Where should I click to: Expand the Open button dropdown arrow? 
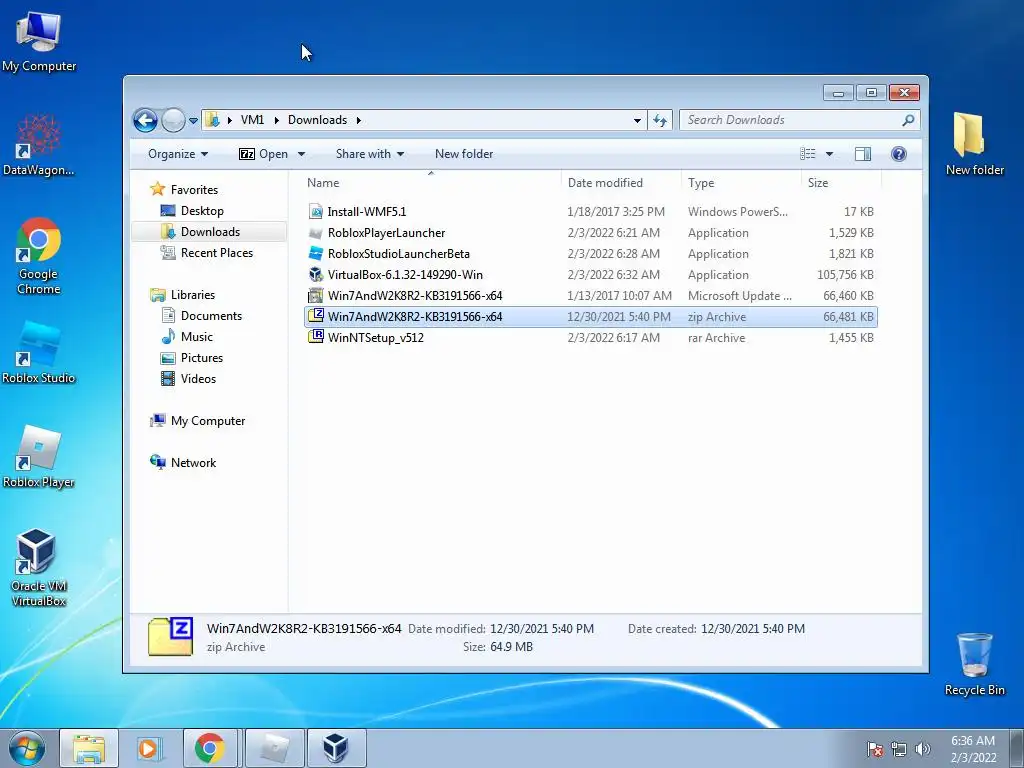click(x=301, y=154)
